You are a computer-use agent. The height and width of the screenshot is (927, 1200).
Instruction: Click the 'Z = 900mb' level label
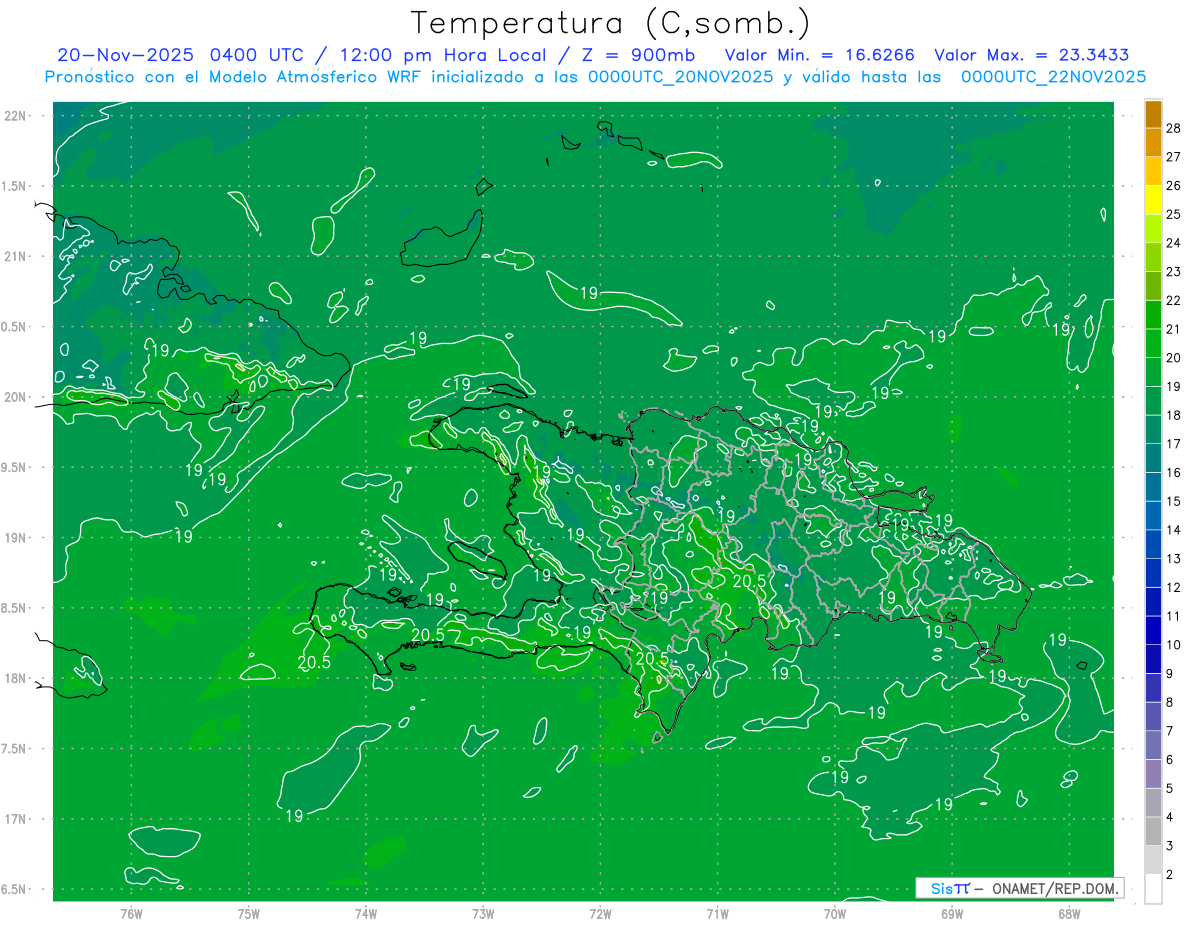pos(636,55)
